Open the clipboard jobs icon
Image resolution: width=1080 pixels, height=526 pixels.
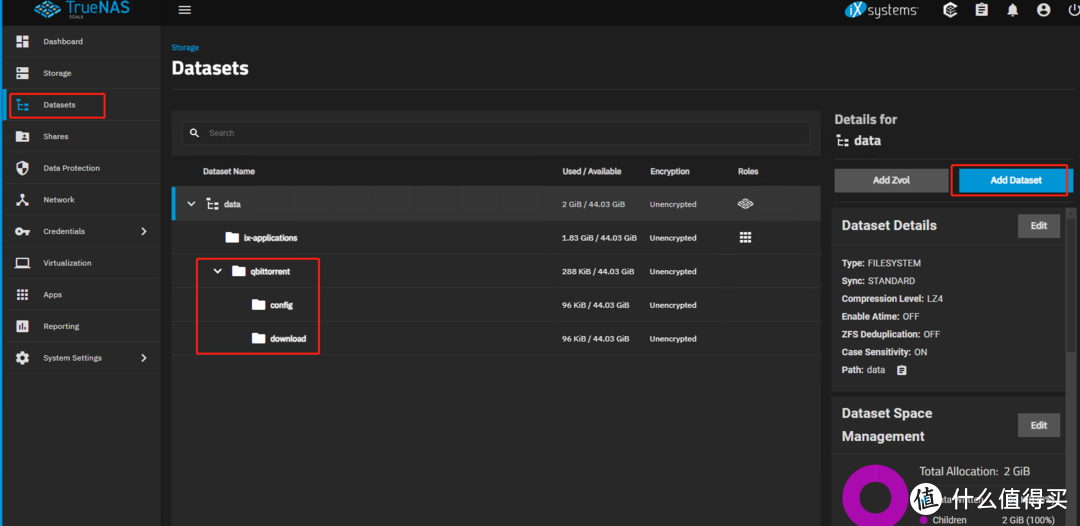point(981,10)
